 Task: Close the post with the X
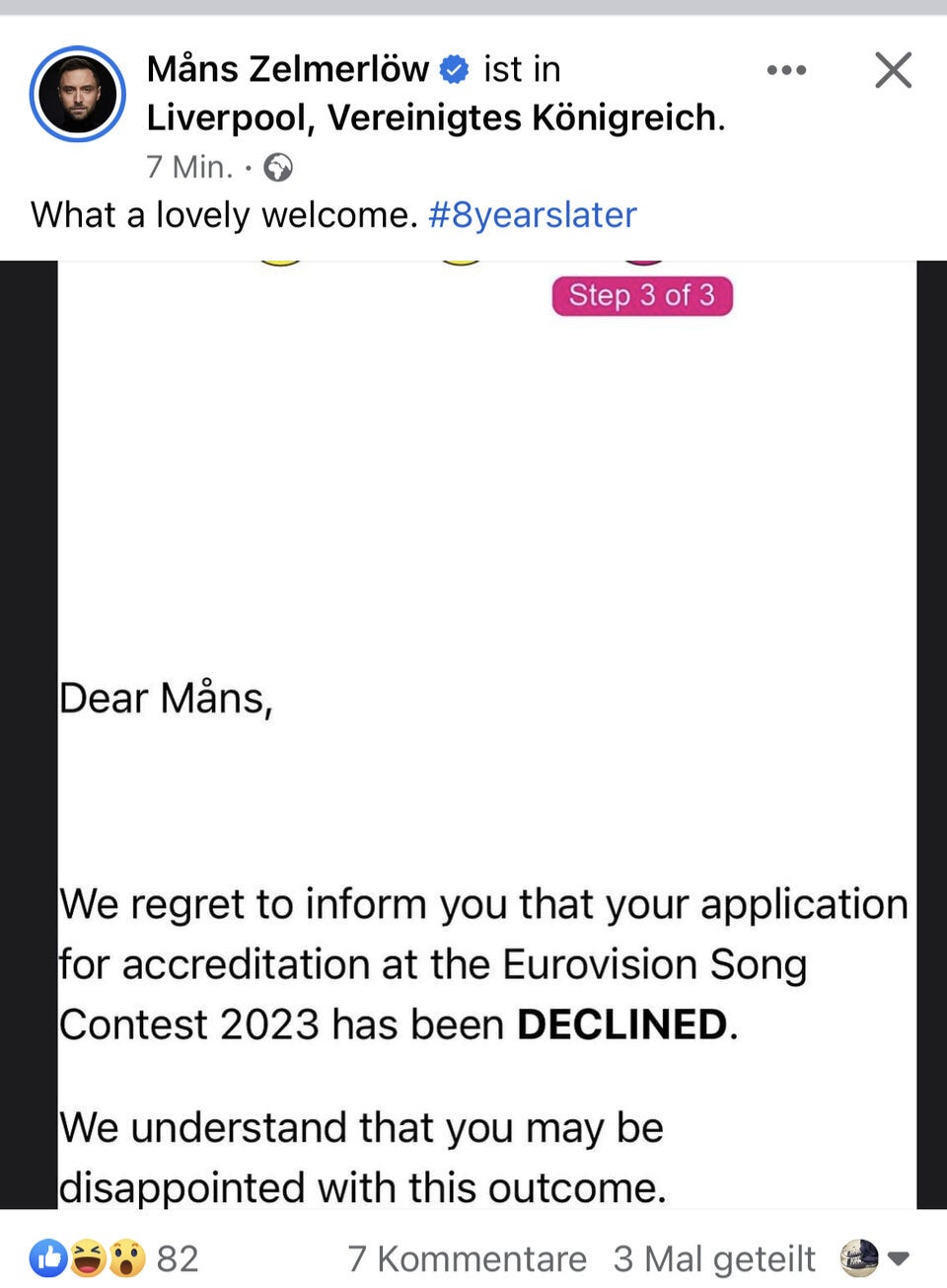point(893,70)
